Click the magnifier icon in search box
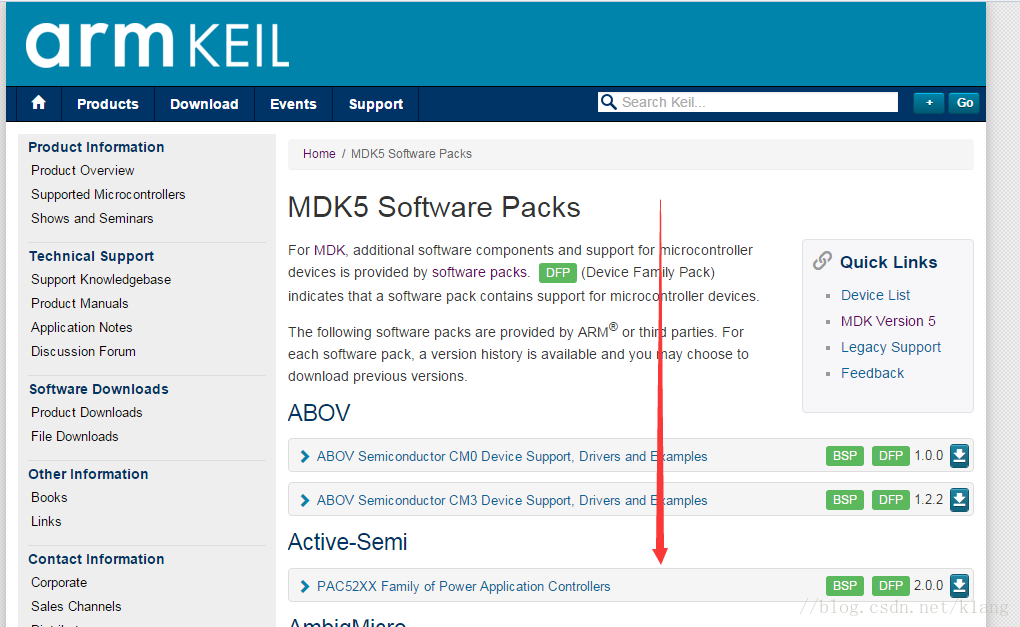This screenshot has height=627, width=1020. 608,102
